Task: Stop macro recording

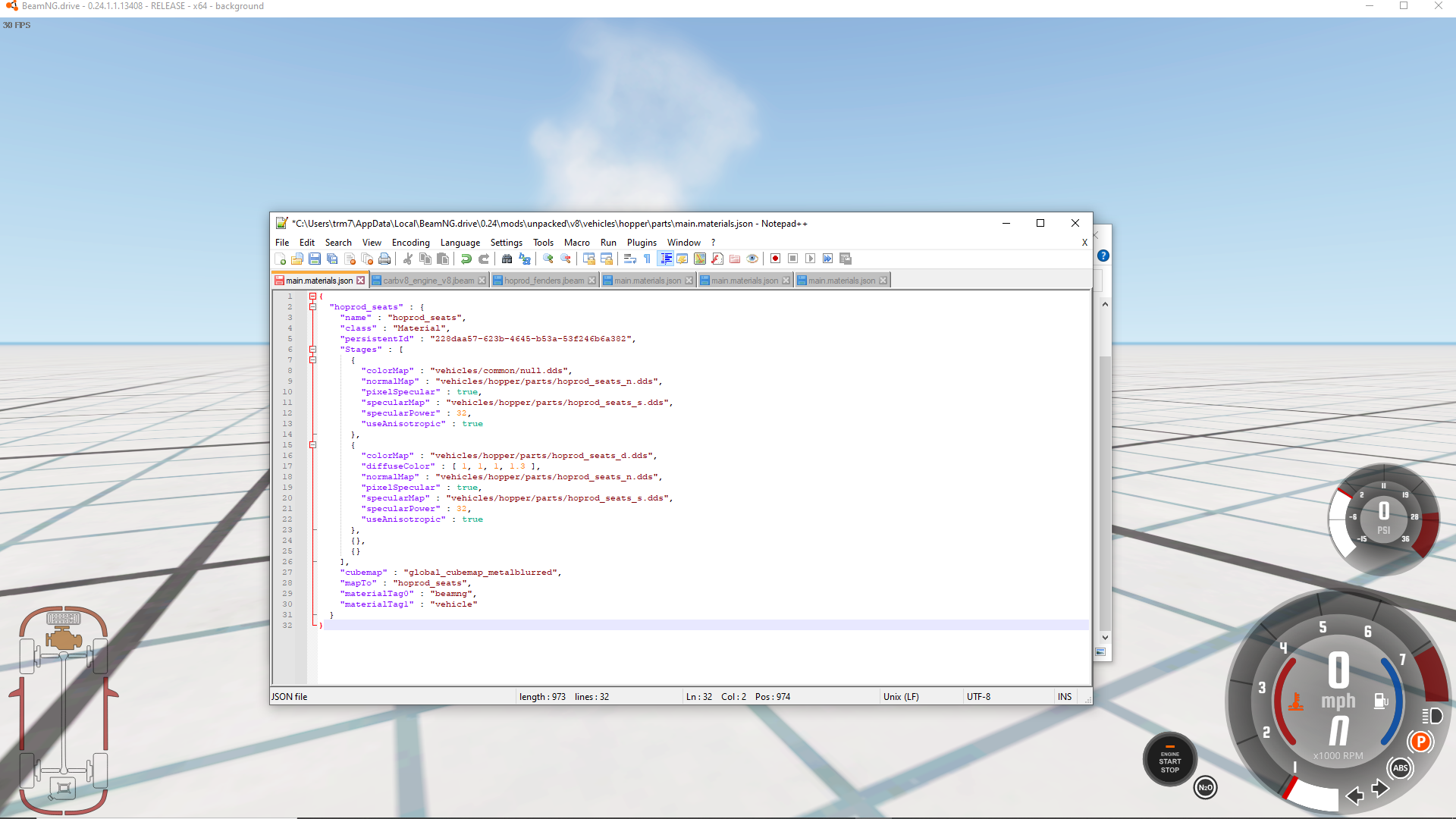Action: 793,259
